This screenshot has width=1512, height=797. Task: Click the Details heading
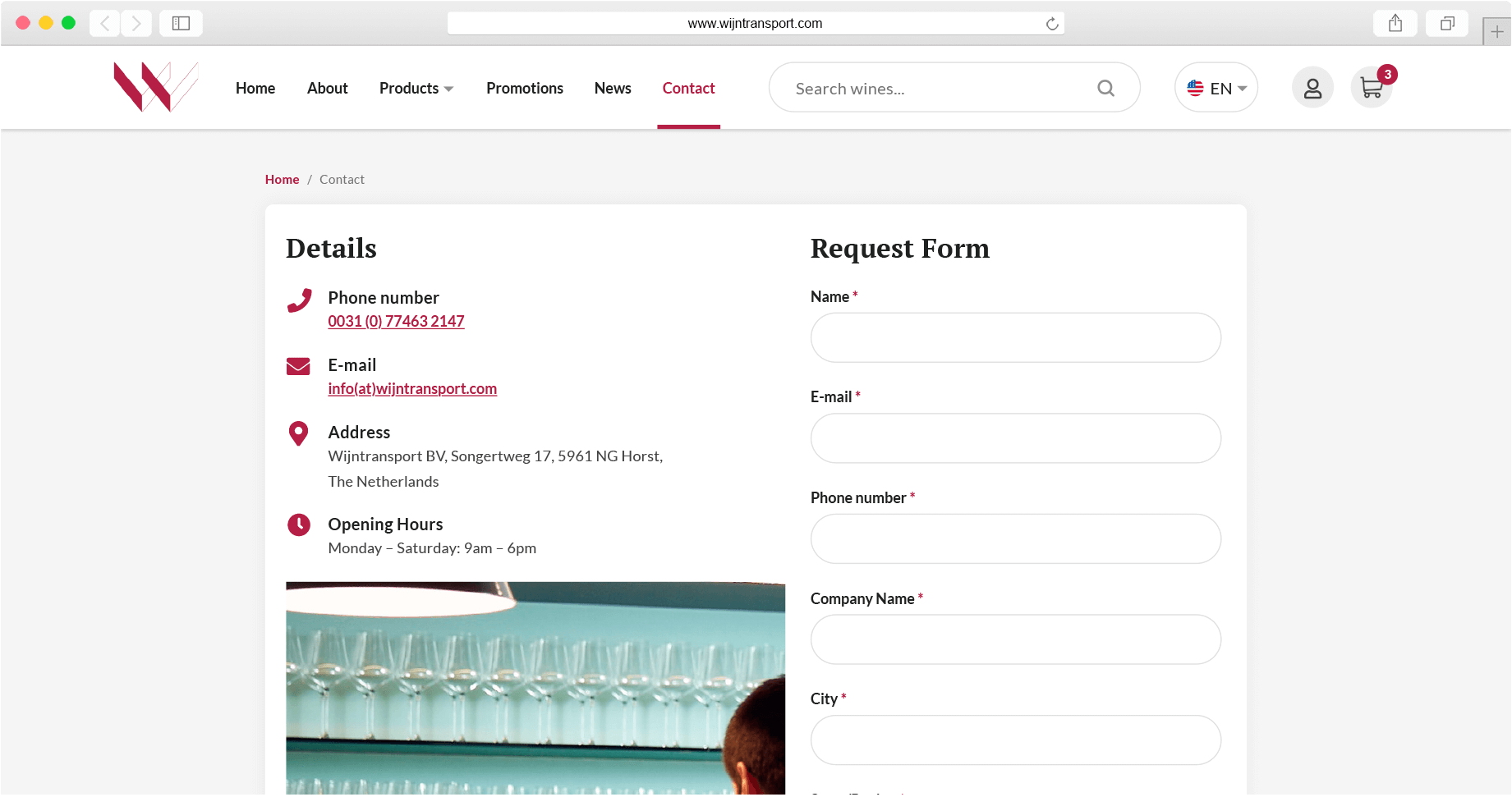tap(331, 248)
